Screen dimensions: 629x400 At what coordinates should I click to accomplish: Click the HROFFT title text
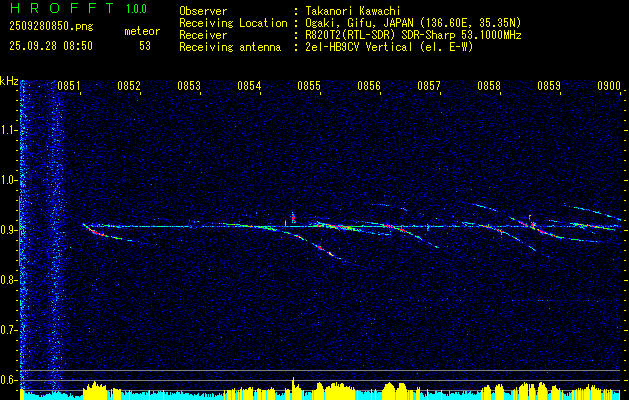pos(62,8)
